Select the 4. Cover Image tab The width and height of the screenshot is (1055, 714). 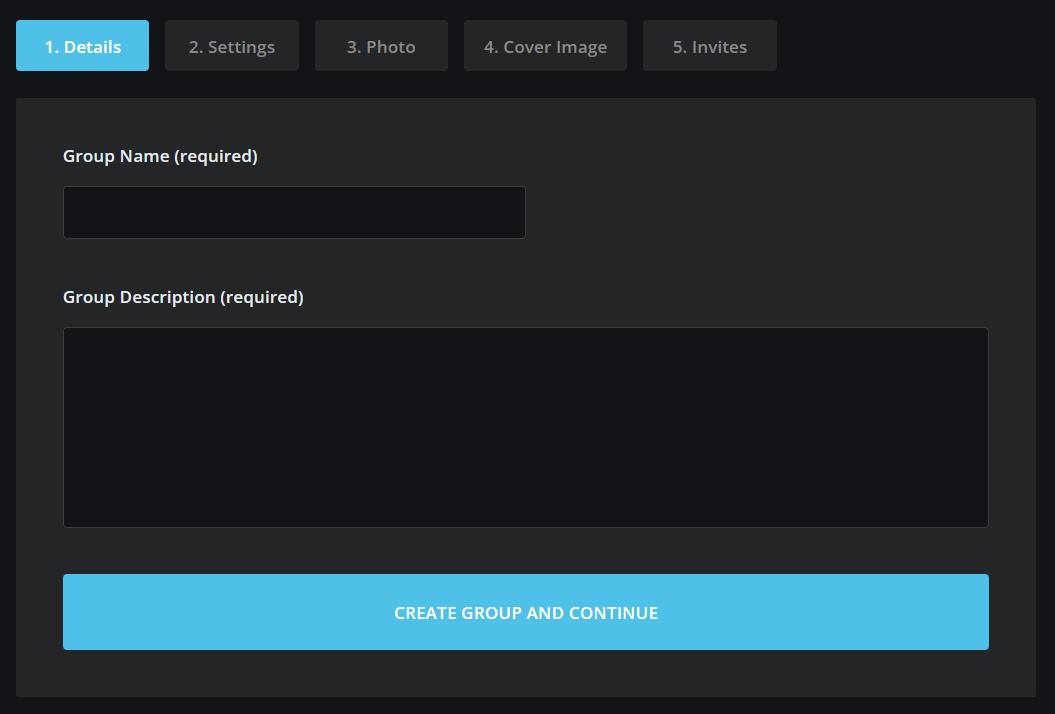click(x=545, y=46)
